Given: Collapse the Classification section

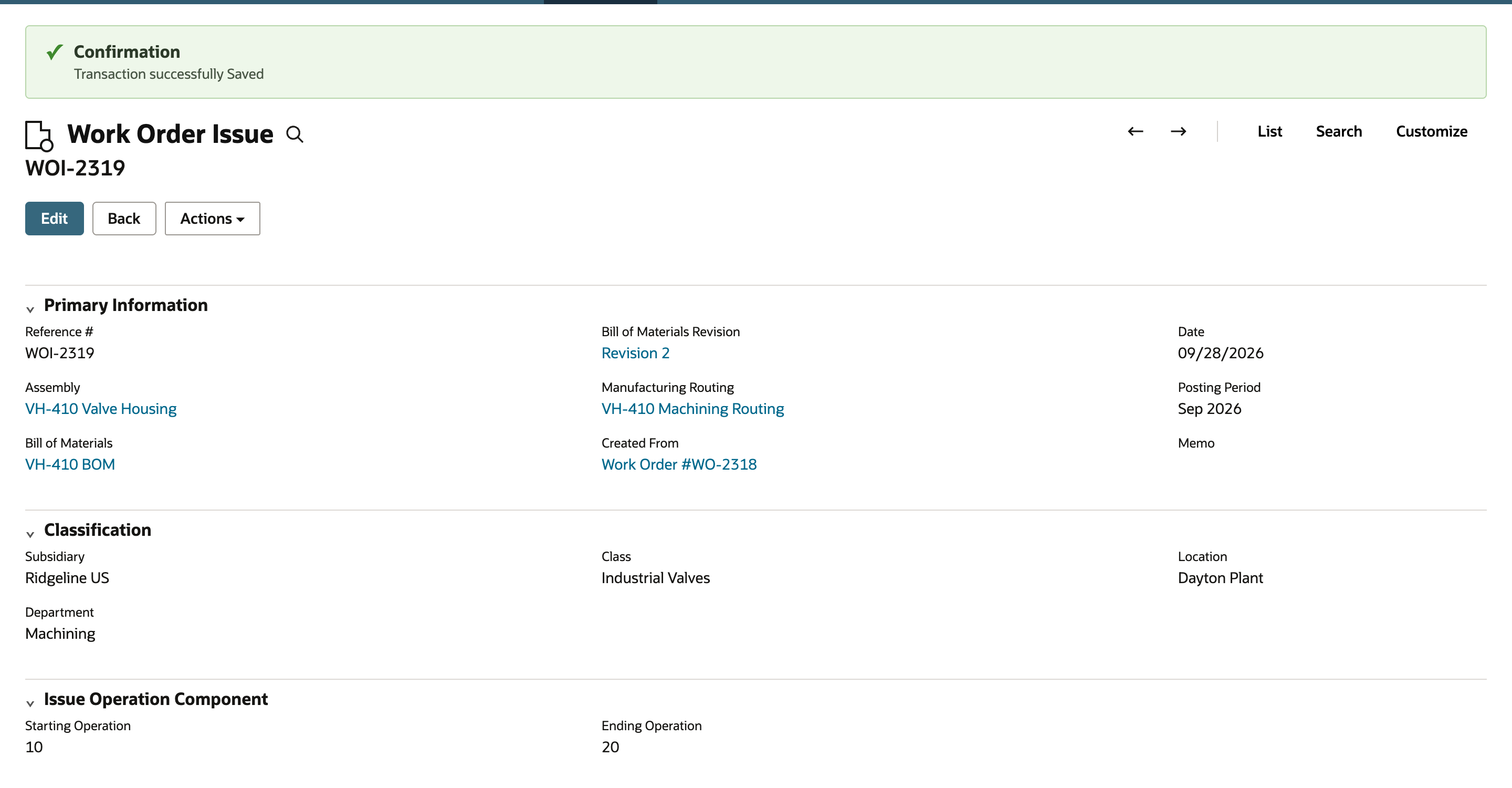Looking at the screenshot, I should (30, 534).
